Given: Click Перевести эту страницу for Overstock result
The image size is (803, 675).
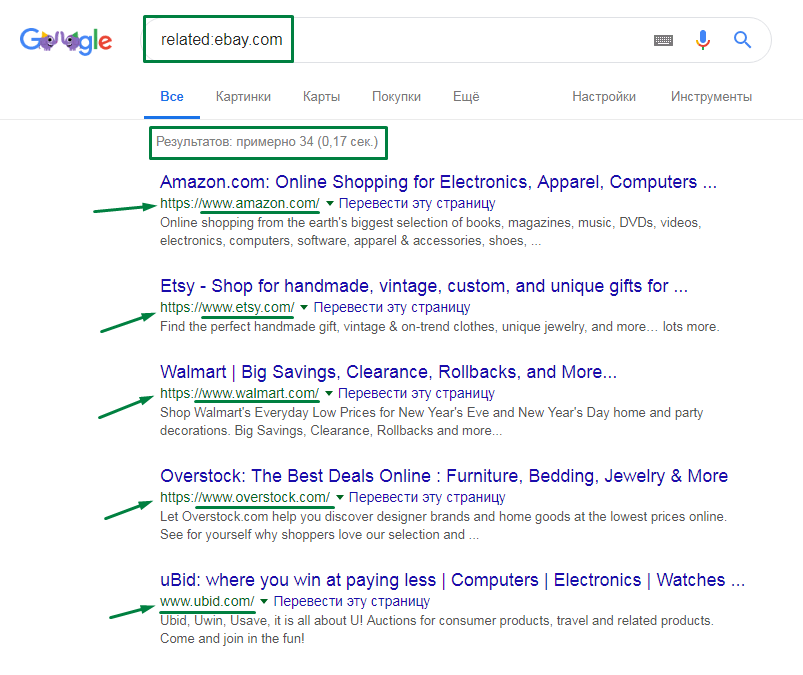Looking at the screenshot, I should click(x=427, y=497).
